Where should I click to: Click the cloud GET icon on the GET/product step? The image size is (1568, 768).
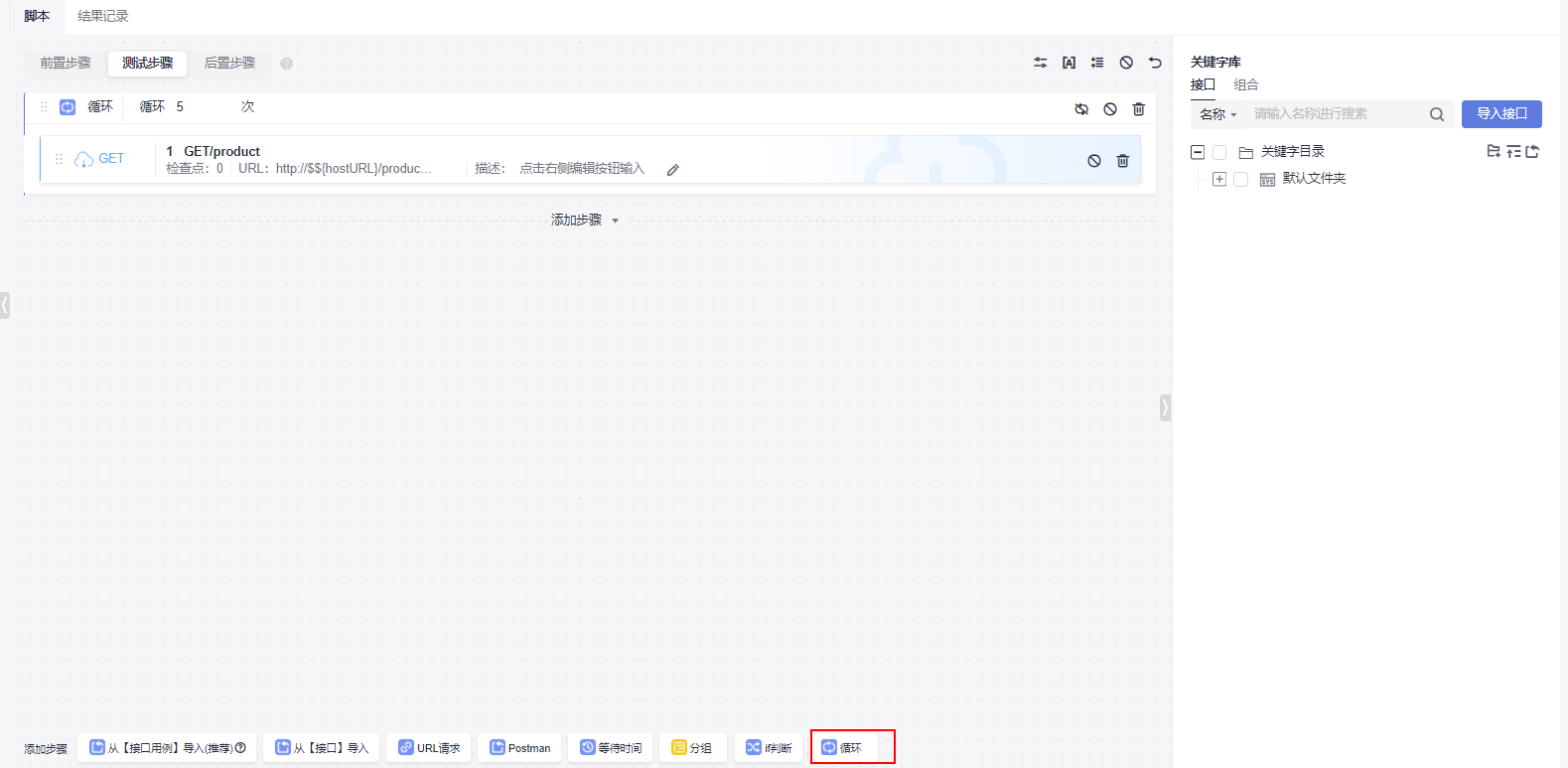tap(84, 159)
